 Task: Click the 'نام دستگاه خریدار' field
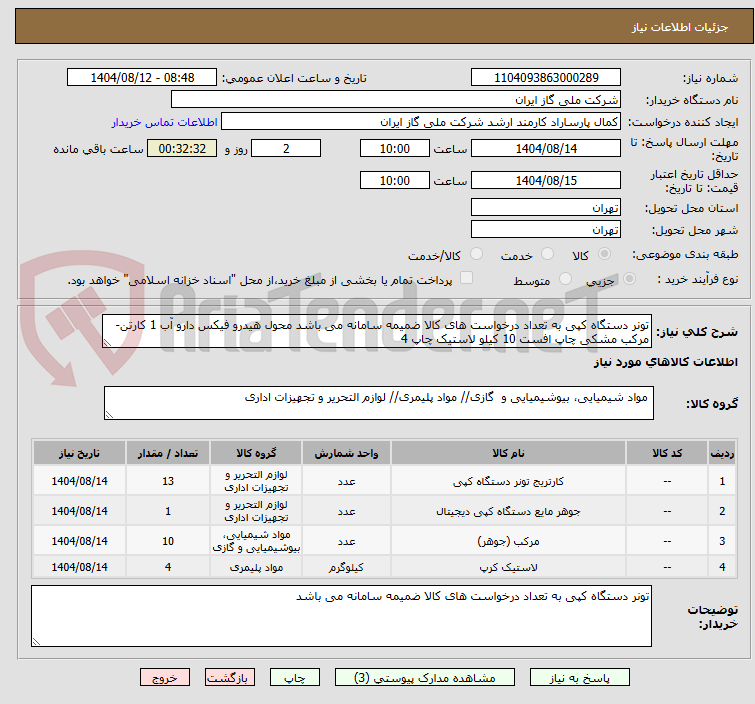[396, 100]
